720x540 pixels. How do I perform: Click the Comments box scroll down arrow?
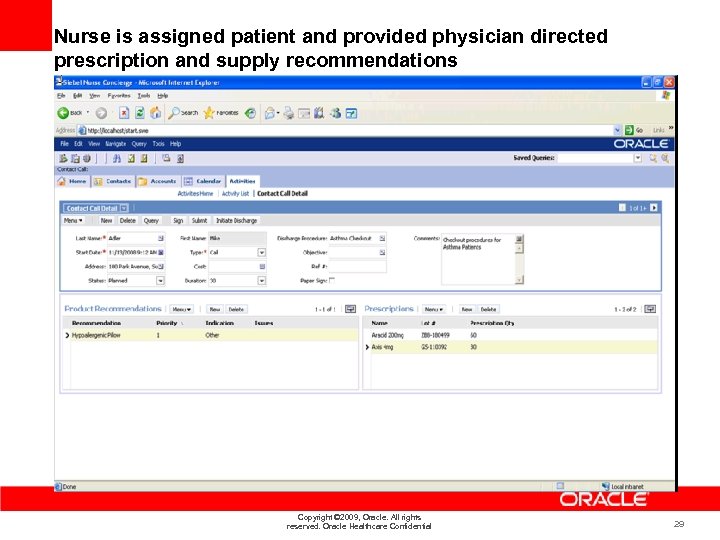point(519,280)
